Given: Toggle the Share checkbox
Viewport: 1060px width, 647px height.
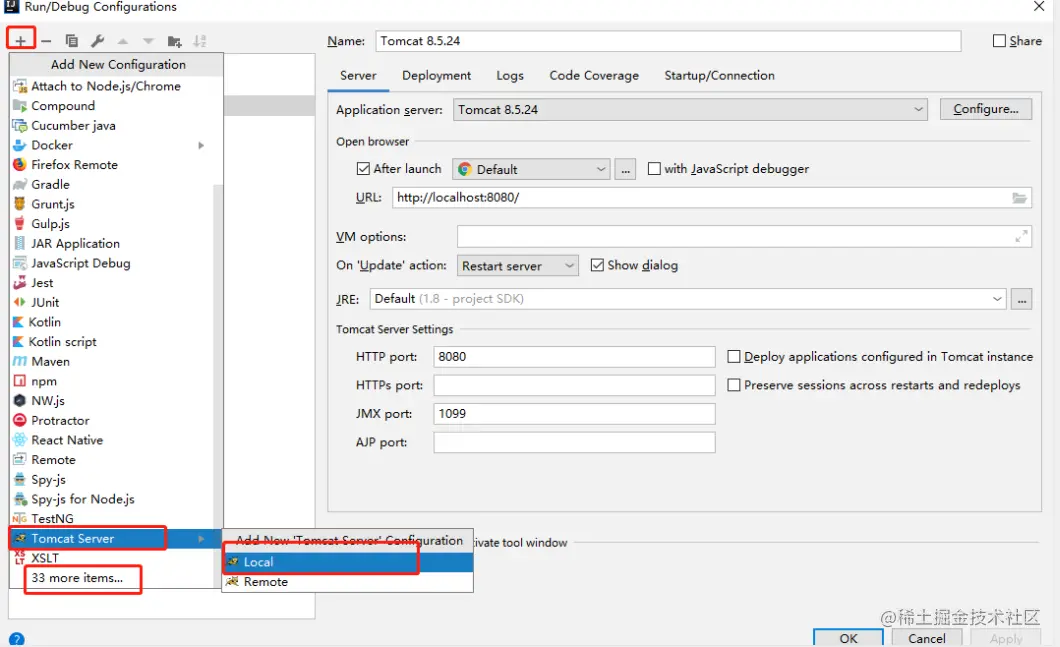Looking at the screenshot, I should (x=999, y=41).
